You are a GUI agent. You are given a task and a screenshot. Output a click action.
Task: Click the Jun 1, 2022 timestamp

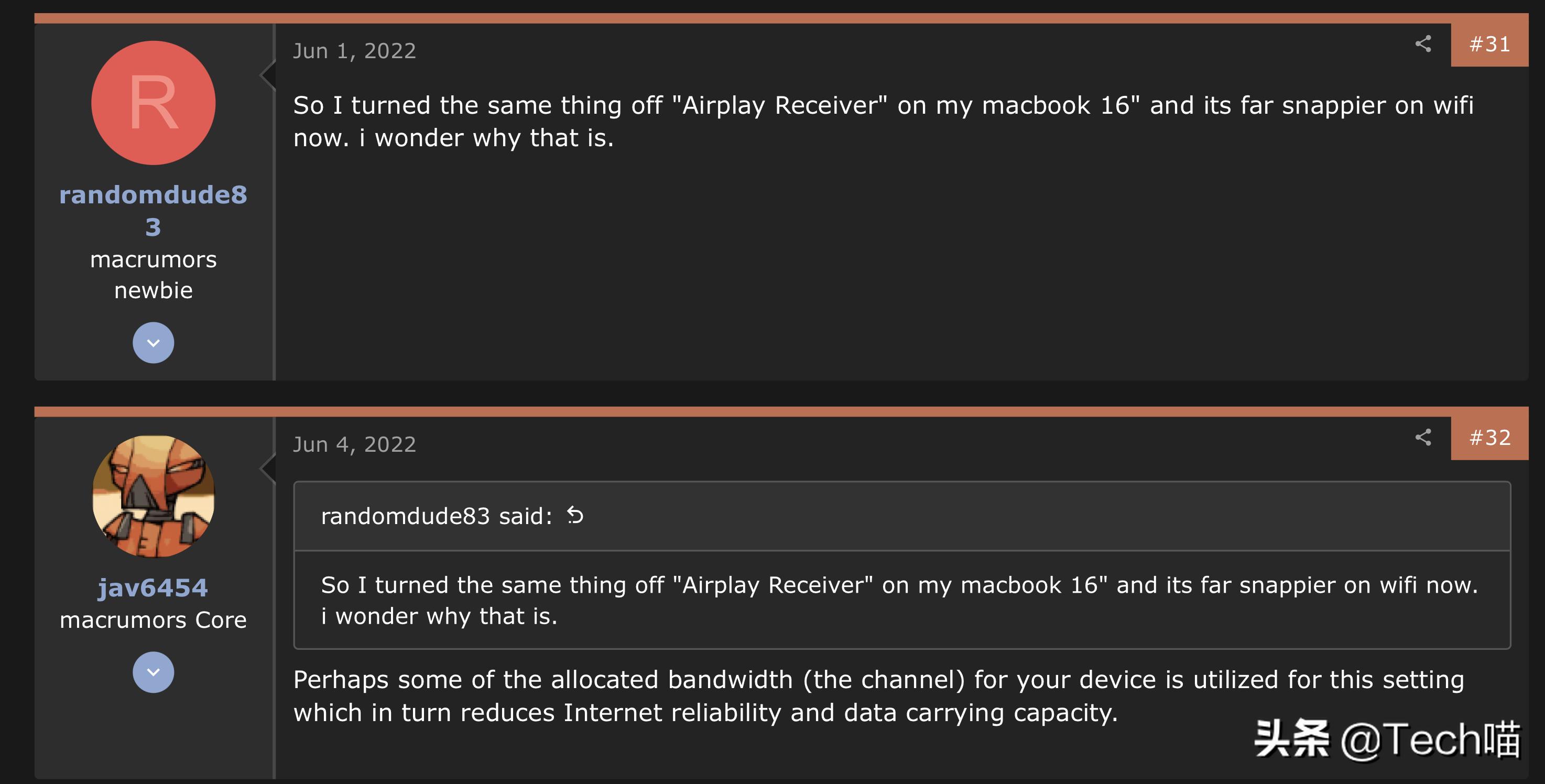point(354,50)
